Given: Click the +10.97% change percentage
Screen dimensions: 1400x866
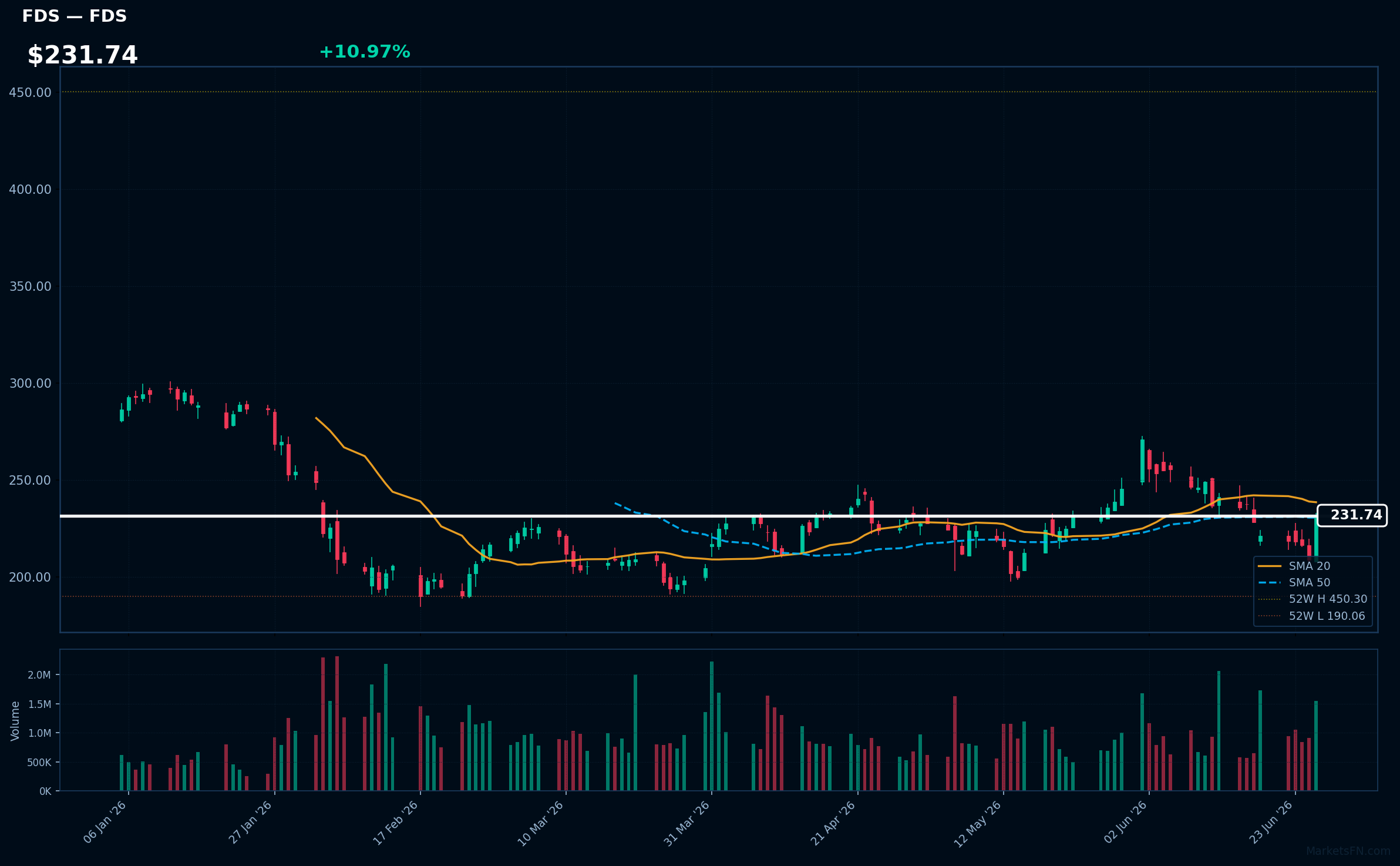Looking at the screenshot, I should [x=364, y=52].
